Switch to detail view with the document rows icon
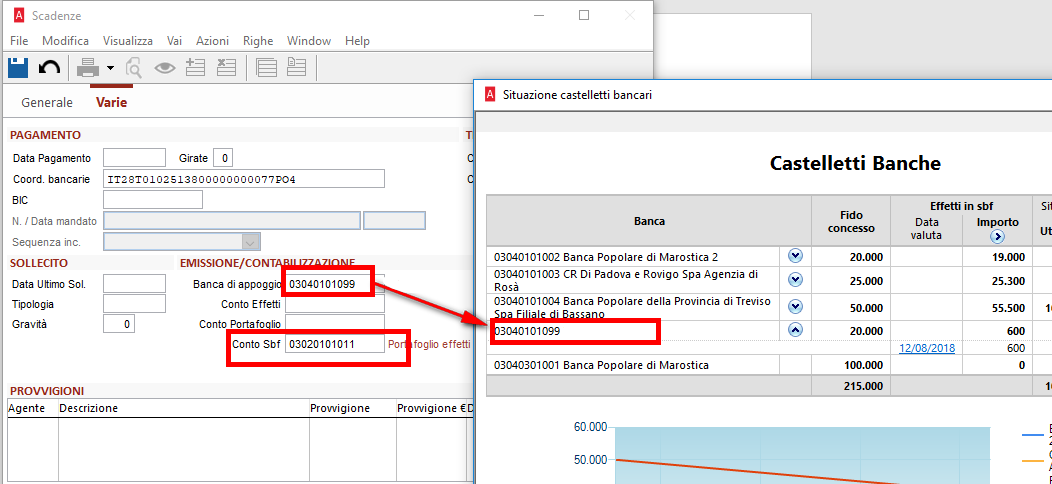 click(x=297, y=67)
